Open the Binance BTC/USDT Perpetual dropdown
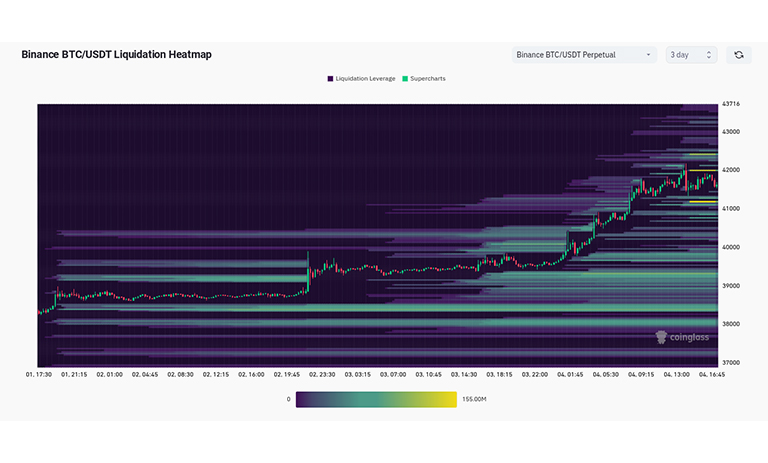Image resolution: width=768 pixels, height=463 pixels. point(584,55)
